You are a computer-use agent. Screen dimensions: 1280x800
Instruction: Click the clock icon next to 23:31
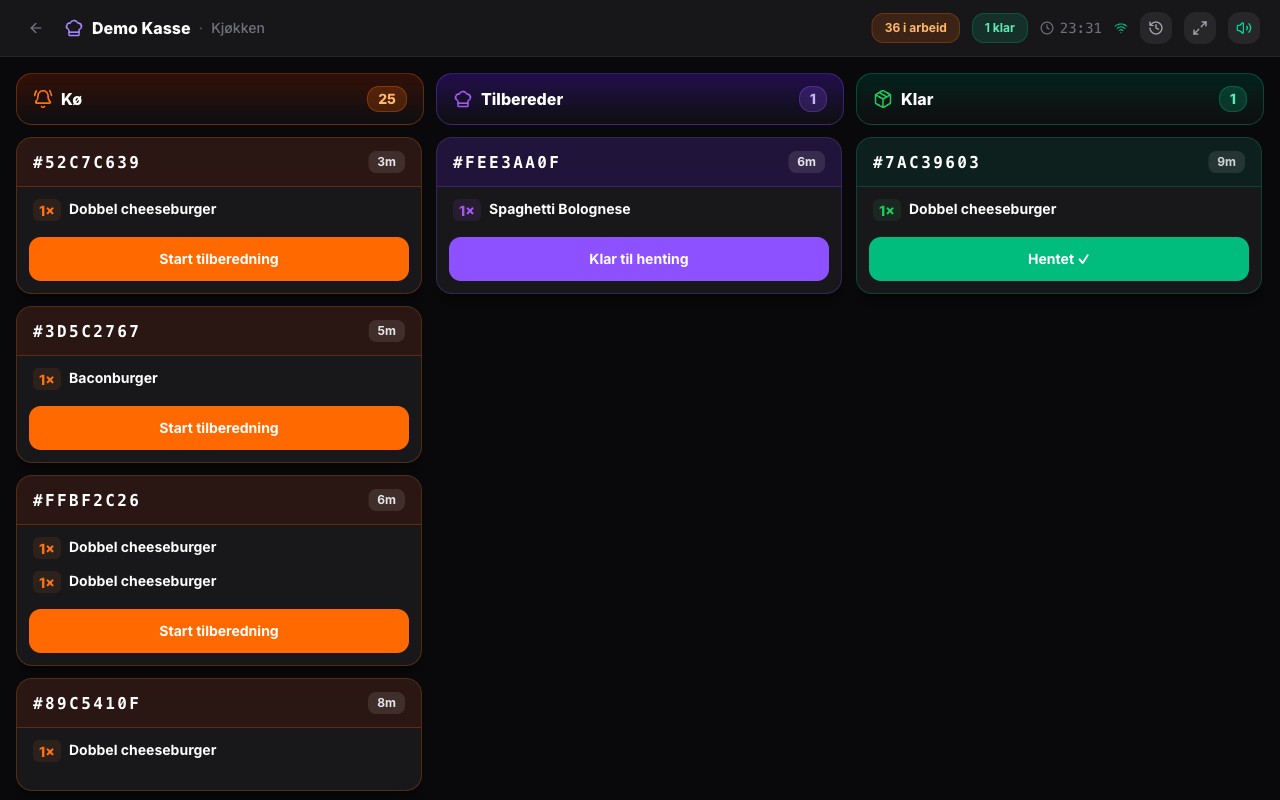[1047, 28]
